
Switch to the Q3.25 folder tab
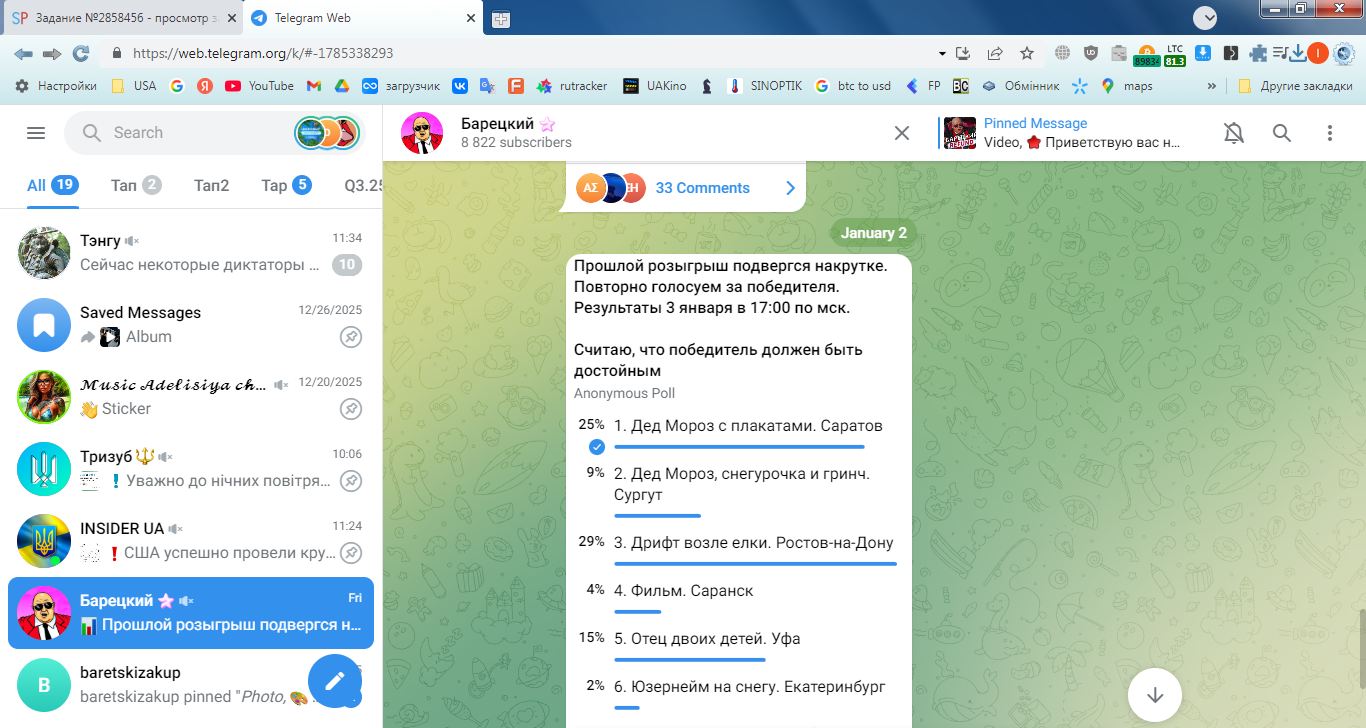(x=363, y=185)
